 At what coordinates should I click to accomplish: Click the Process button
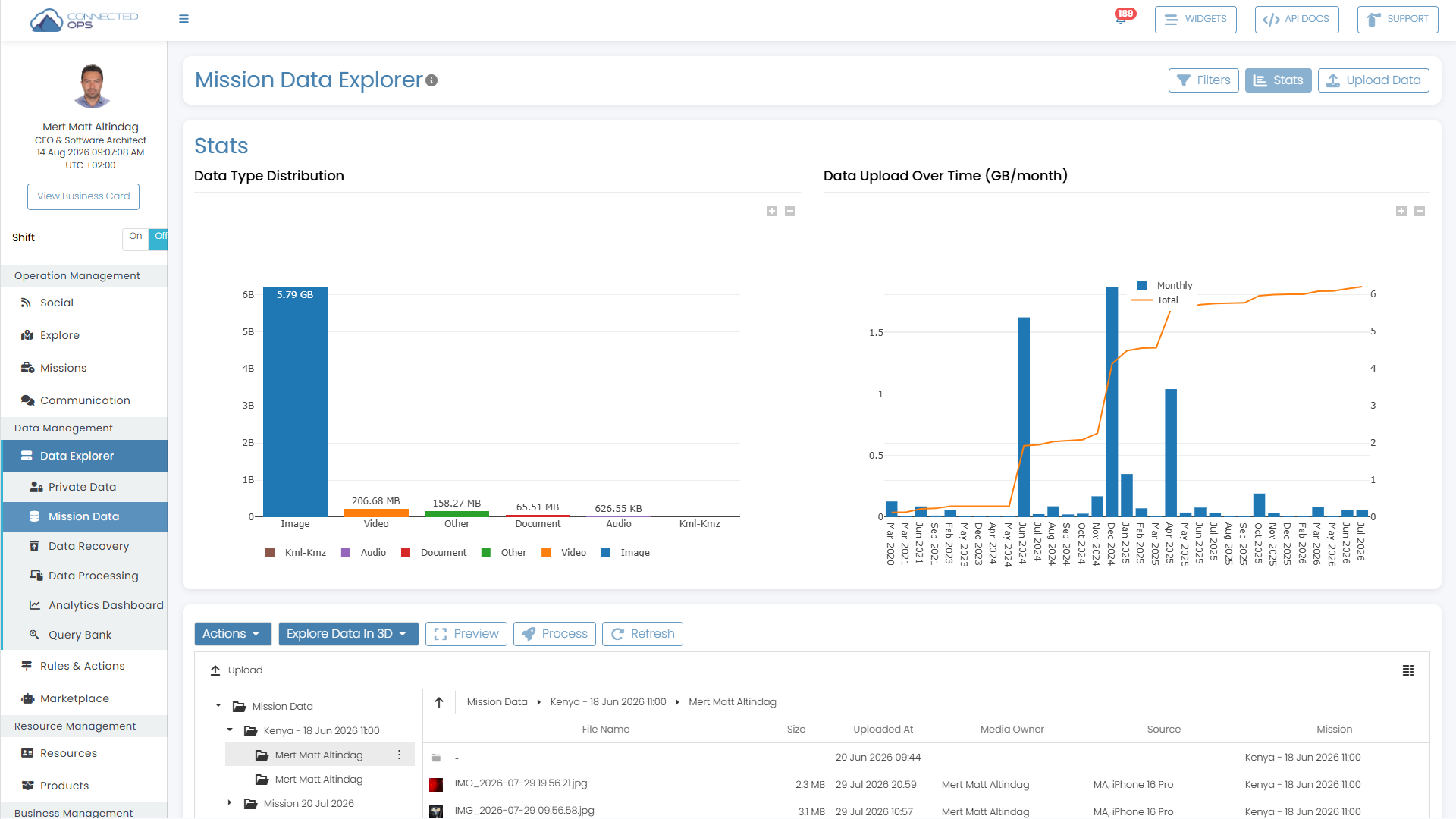(554, 634)
